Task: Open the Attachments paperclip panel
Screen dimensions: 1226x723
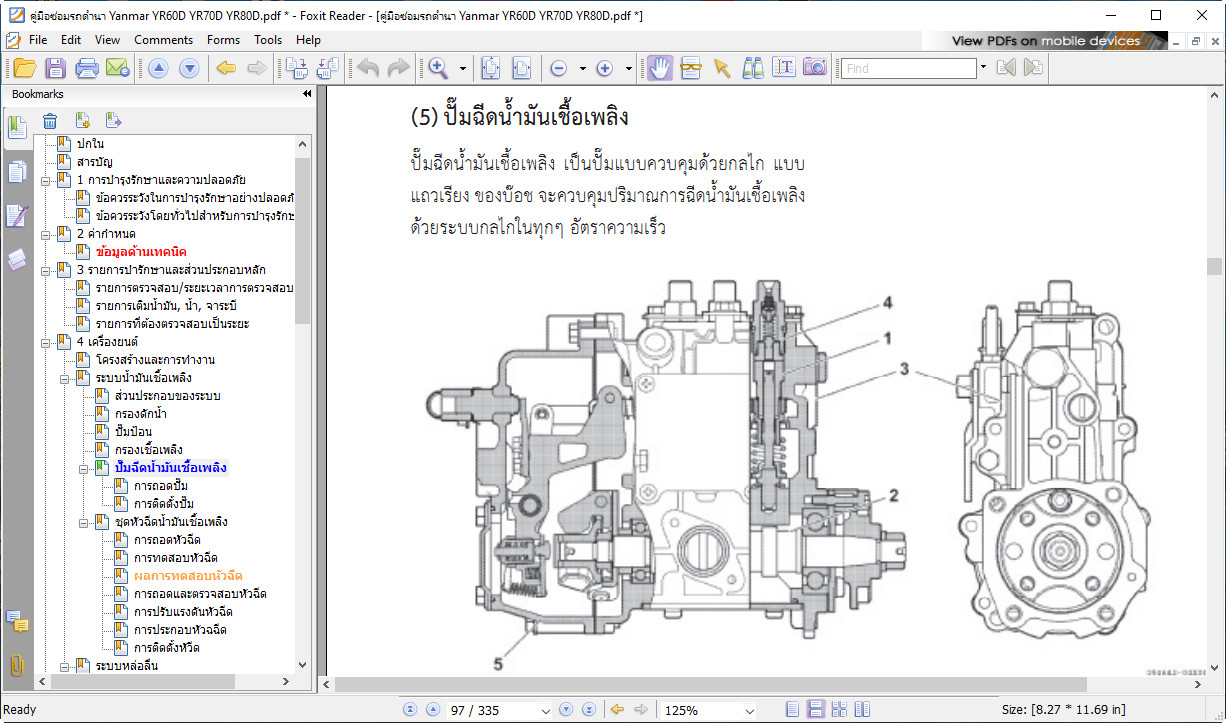Action: pyautogui.click(x=16, y=665)
